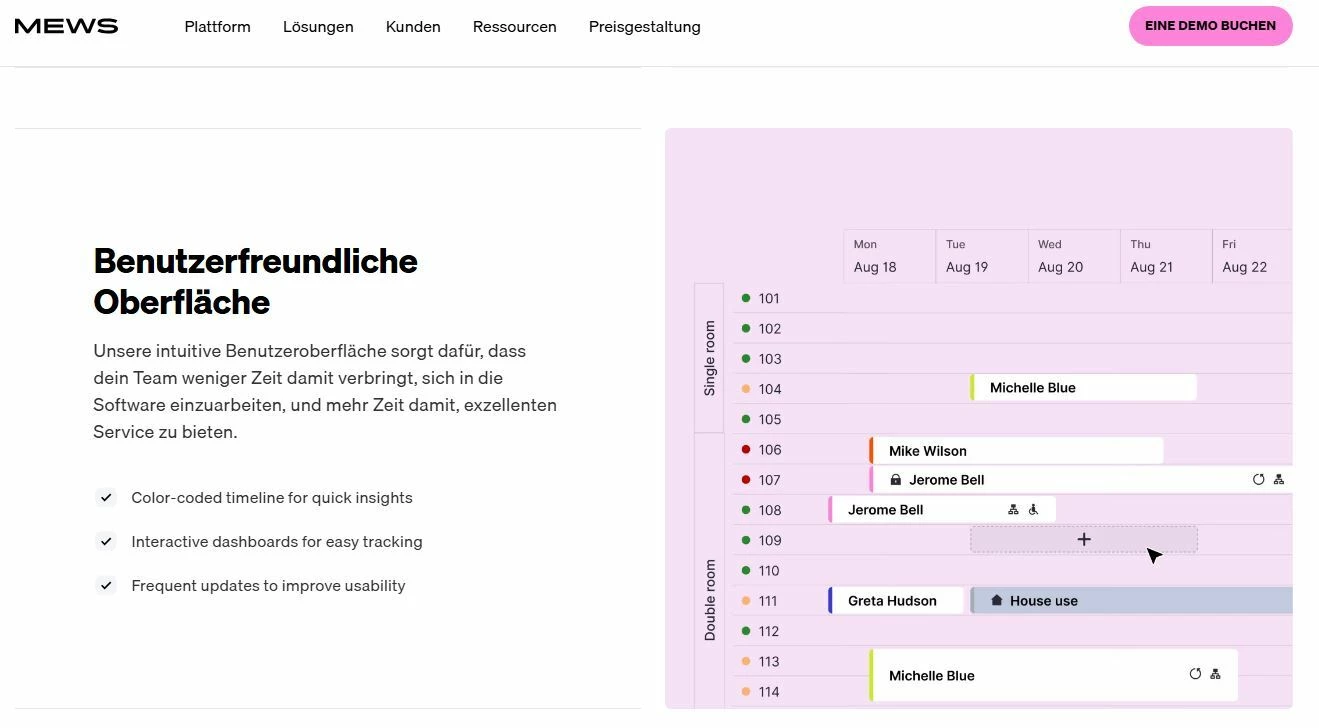Image resolution: width=1319 pixels, height=728 pixels.
Task: Click the house icon on House use block
Action: click(x=996, y=601)
